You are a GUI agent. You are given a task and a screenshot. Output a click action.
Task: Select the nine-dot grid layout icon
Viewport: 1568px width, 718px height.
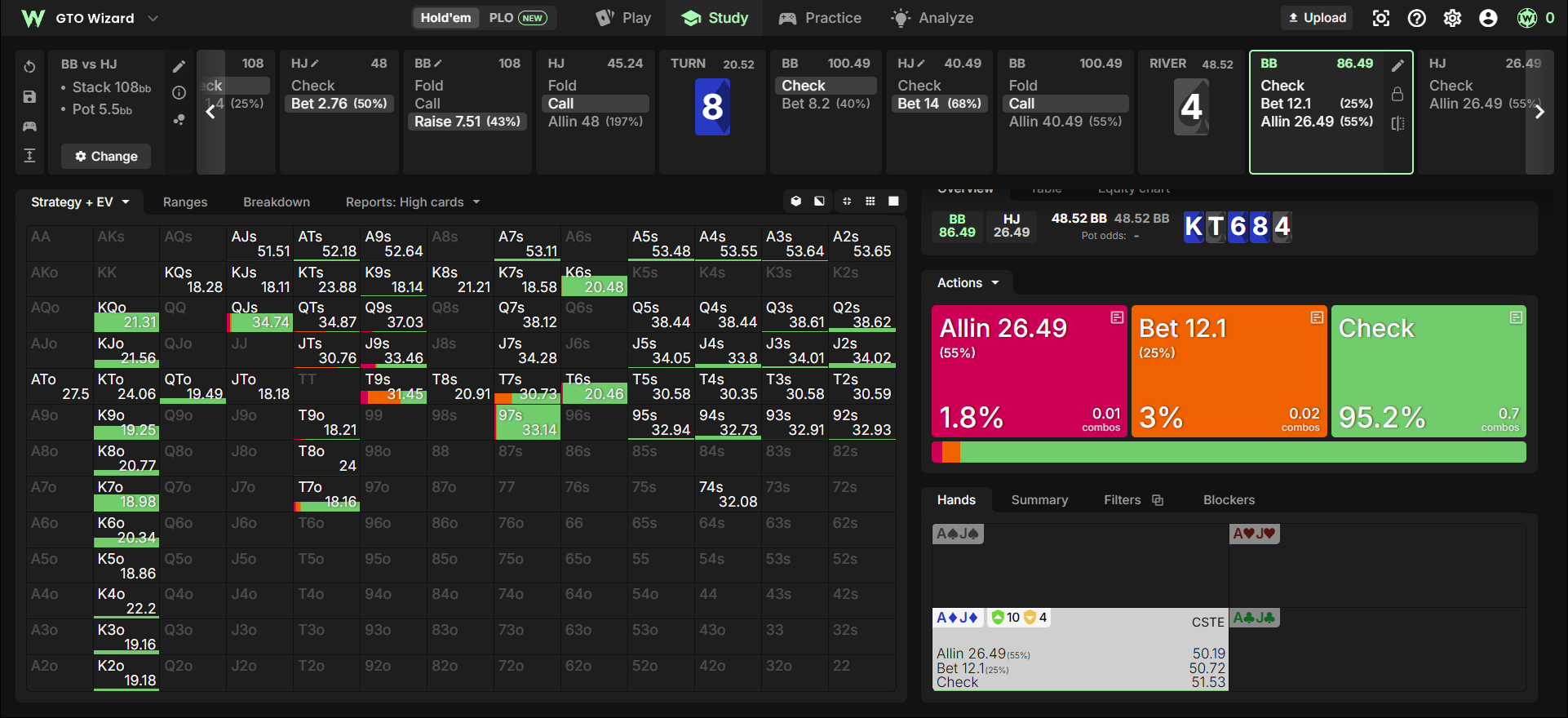point(870,202)
